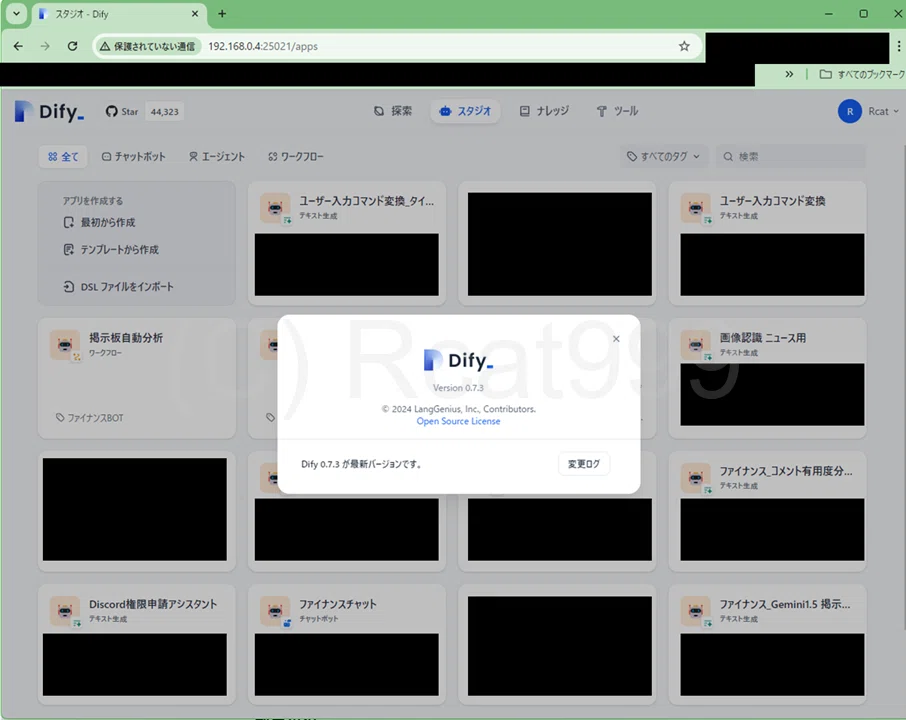Open the ユーザー入力コマンド変換_タイ... app card
906x720 pixels.
(347, 243)
